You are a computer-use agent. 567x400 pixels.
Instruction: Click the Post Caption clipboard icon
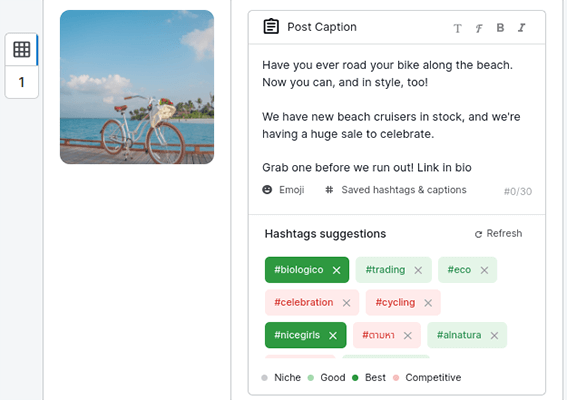[x=271, y=26]
